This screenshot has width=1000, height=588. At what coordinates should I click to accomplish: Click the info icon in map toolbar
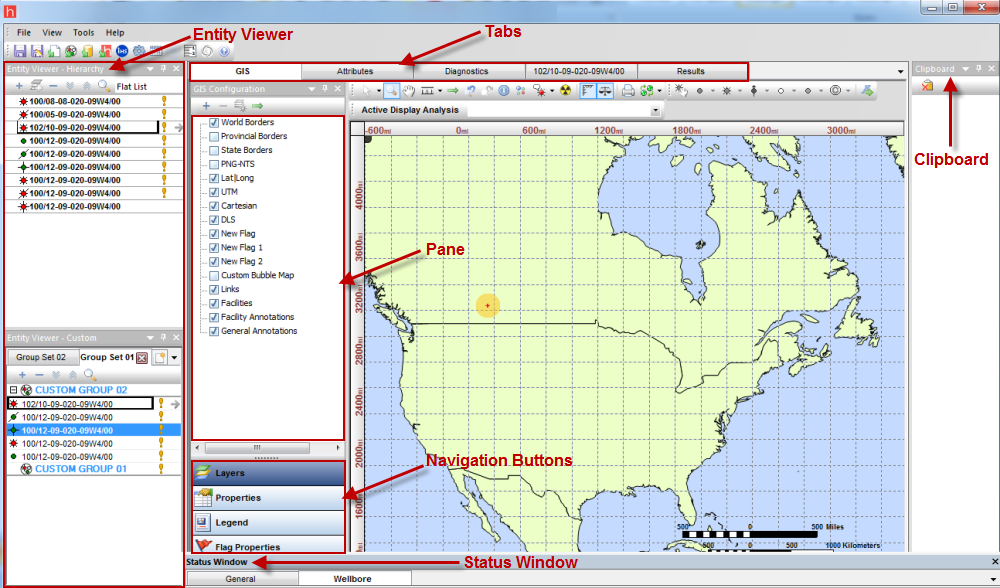click(x=505, y=90)
